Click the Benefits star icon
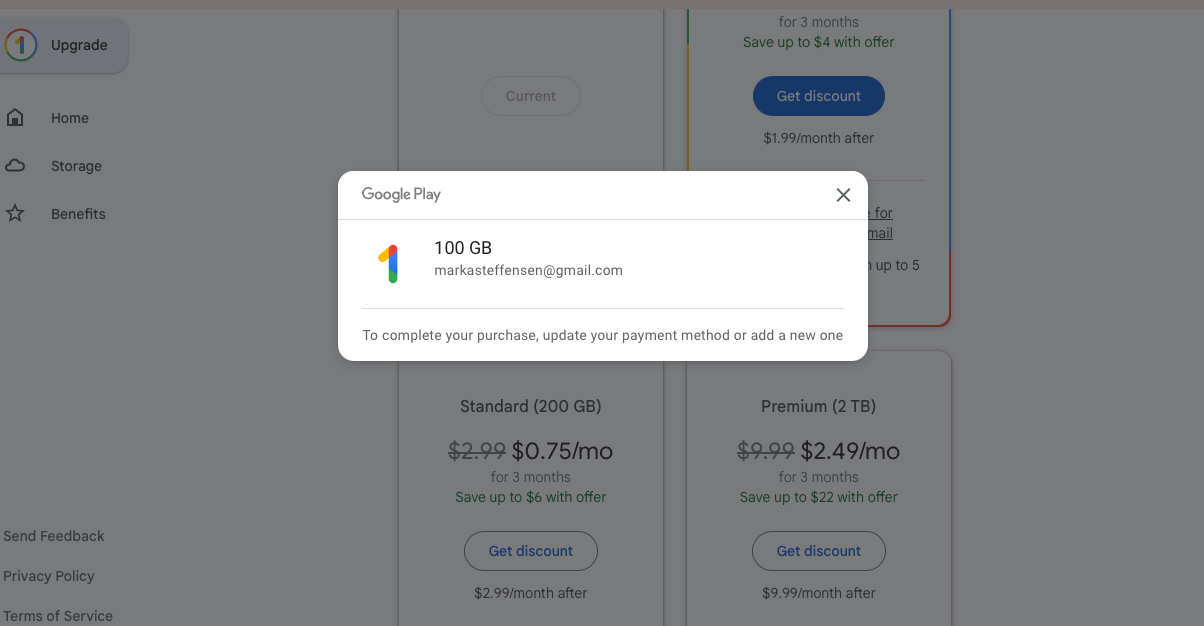Screen dimensions: 1204x626 [15, 214]
